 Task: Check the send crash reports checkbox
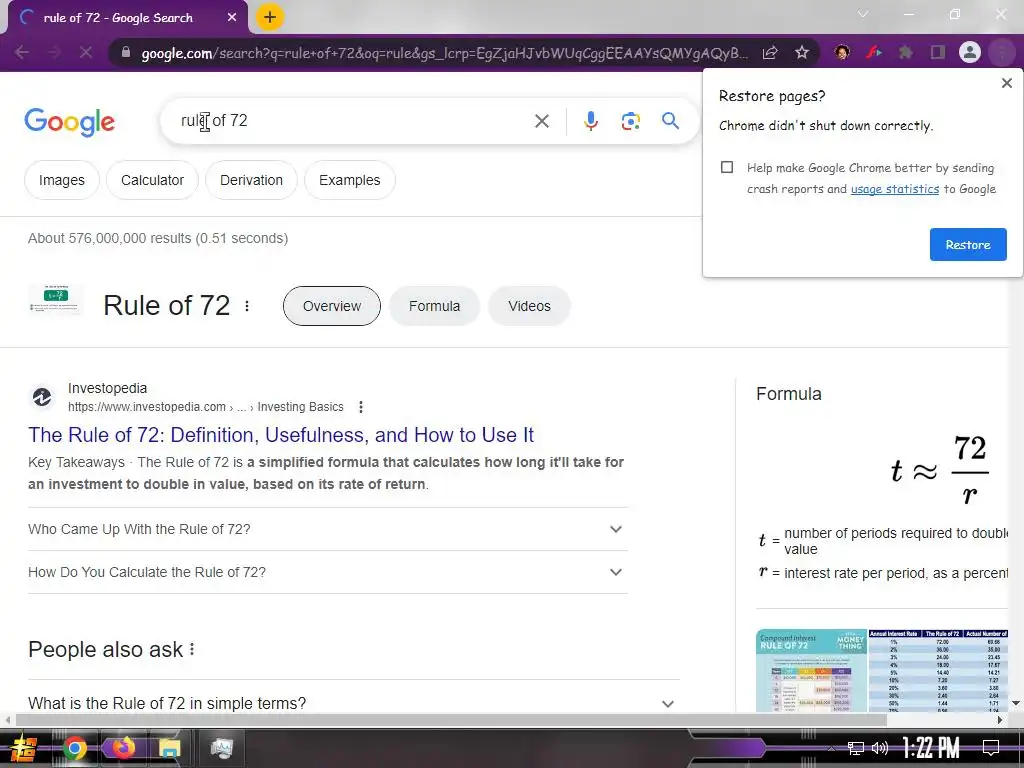[x=727, y=167]
